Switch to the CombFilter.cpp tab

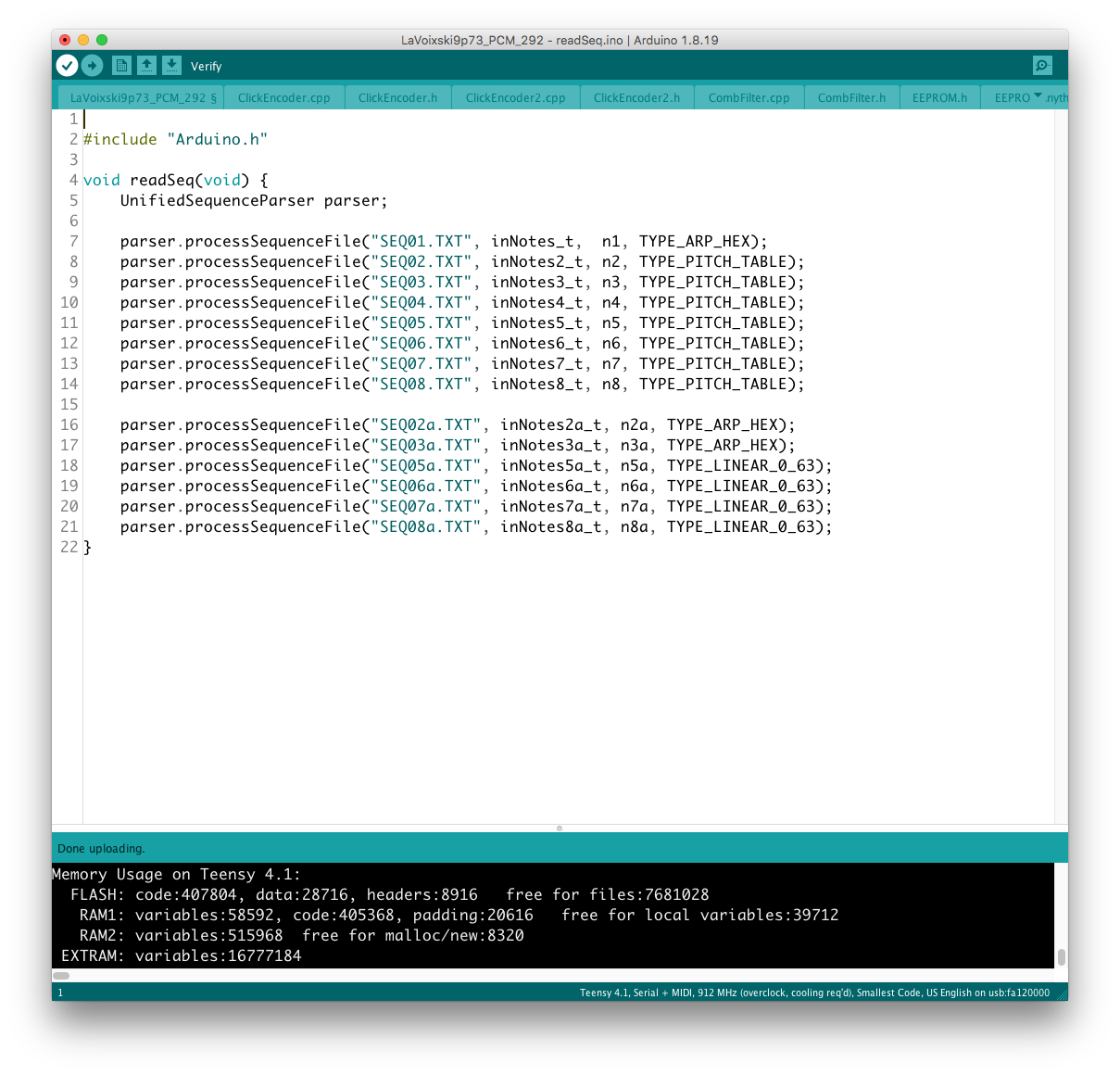point(749,97)
